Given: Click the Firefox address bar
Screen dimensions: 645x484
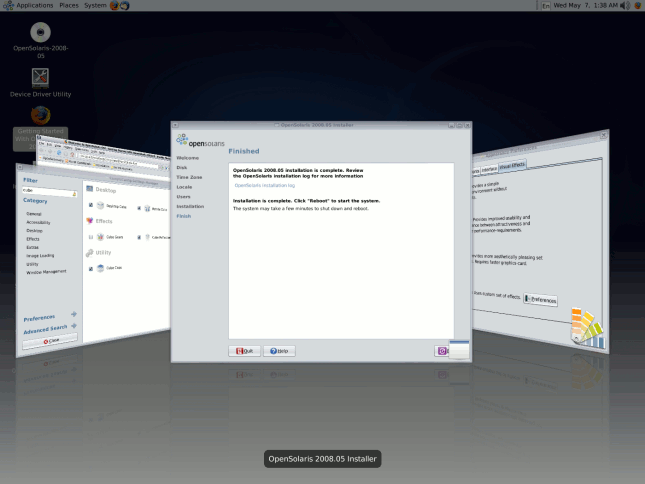Looking at the screenshot, I should tap(119, 160).
